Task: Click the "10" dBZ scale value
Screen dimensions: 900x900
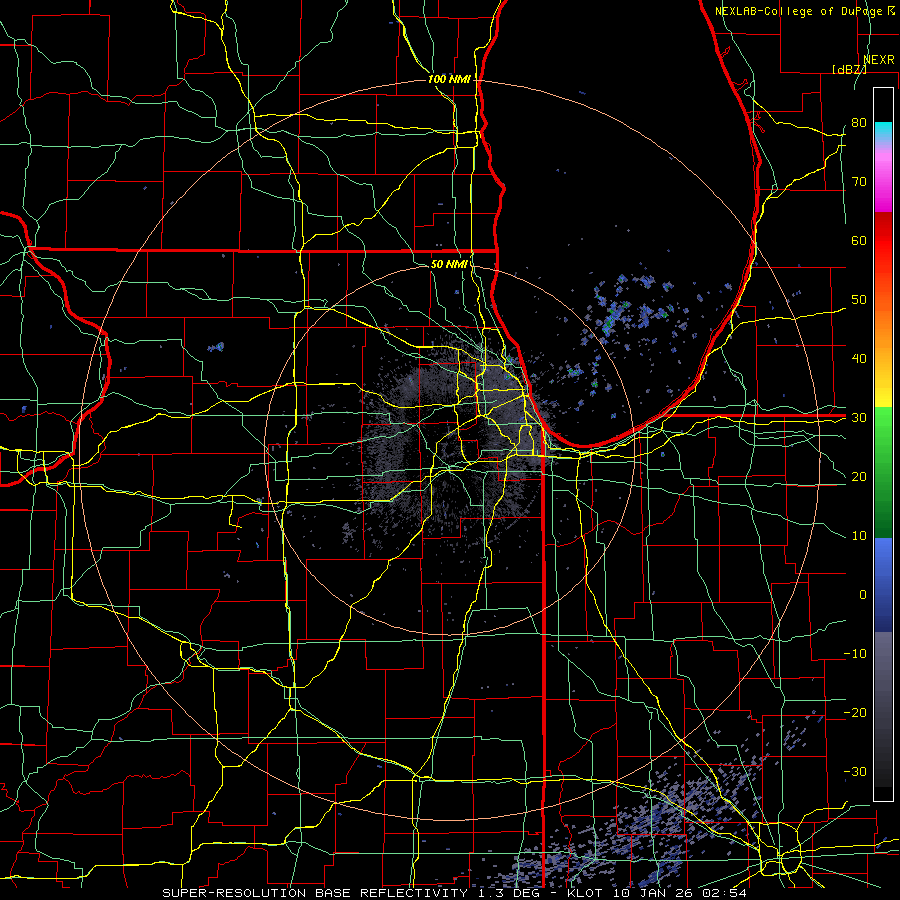Action: pos(859,536)
